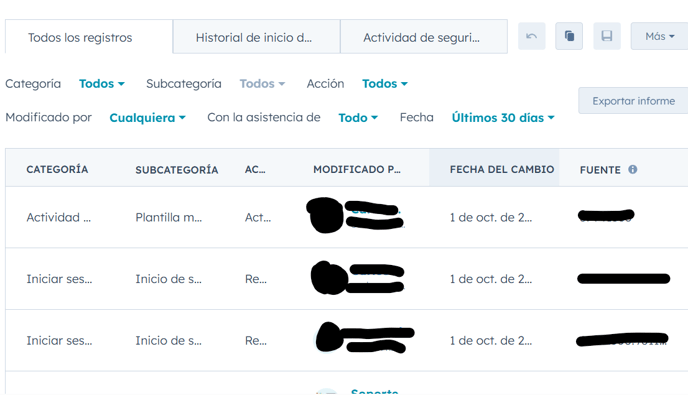Expand the Acción Todos filter
This screenshot has width=688, height=395.
[385, 83]
